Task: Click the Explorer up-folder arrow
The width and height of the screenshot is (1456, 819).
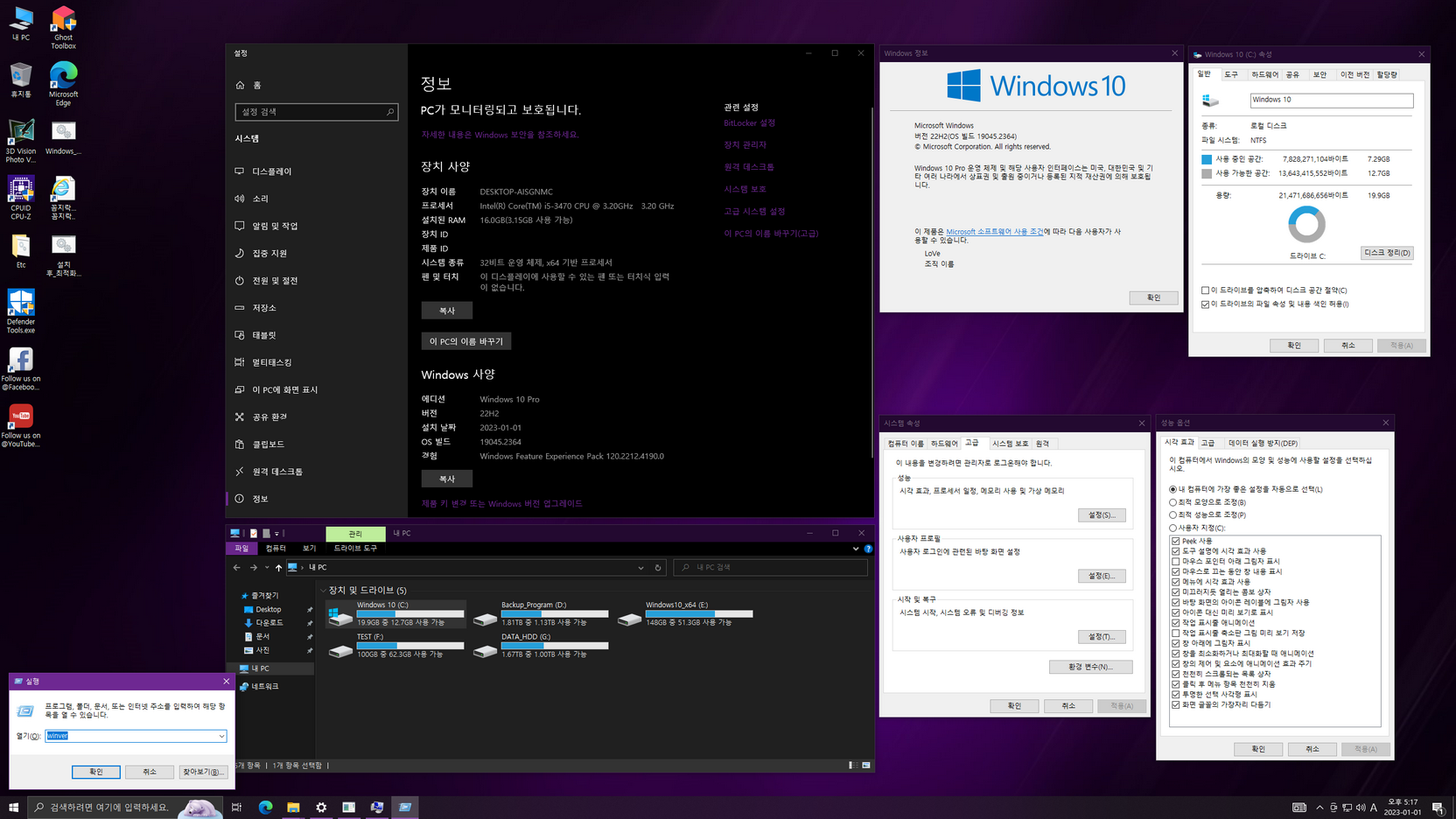Action: (x=278, y=567)
